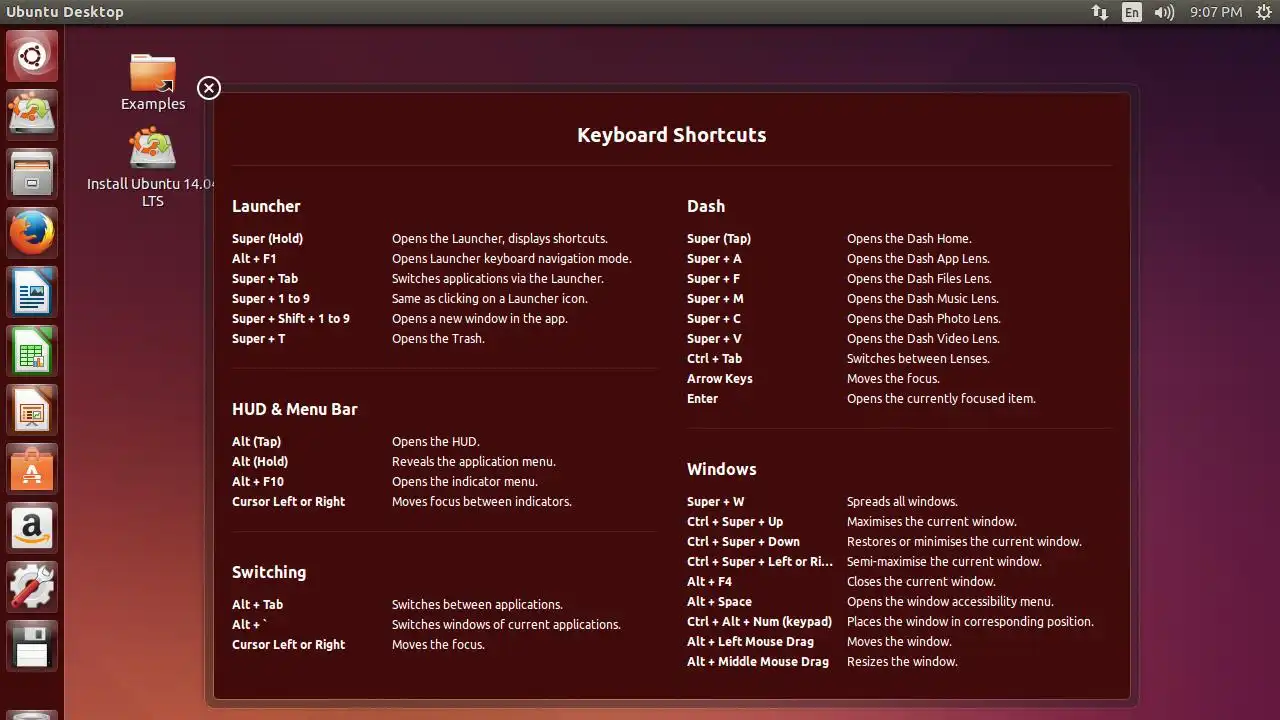
Task: Open the Amazon launcher icon
Action: pos(33,527)
